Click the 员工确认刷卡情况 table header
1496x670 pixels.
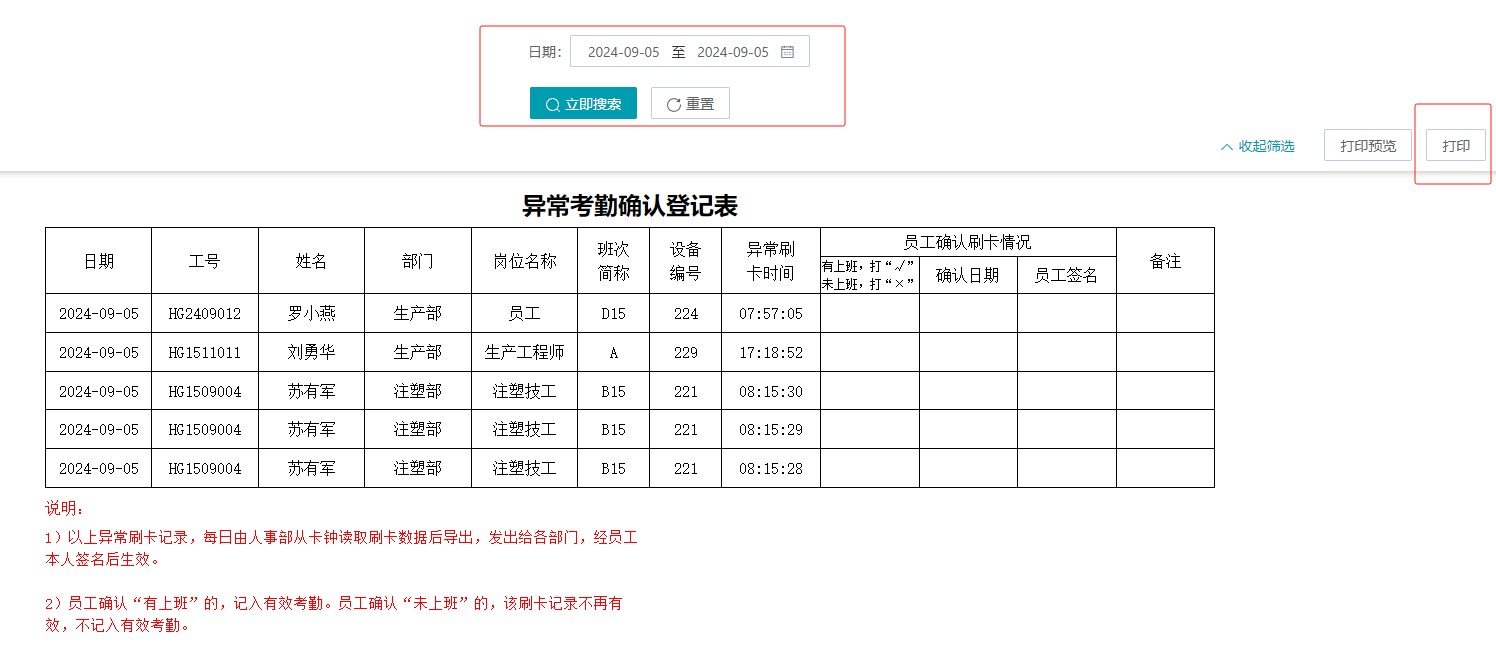[x=969, y=241]
